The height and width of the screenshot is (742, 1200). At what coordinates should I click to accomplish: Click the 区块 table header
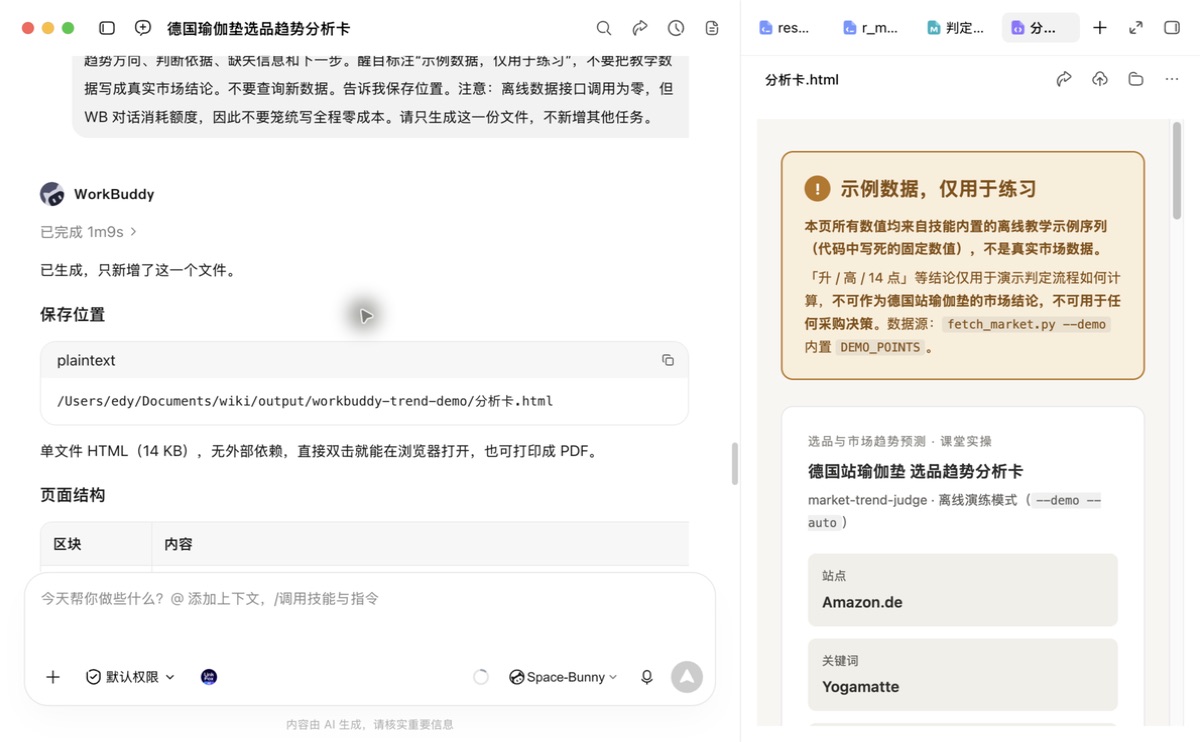coord(67,544)
